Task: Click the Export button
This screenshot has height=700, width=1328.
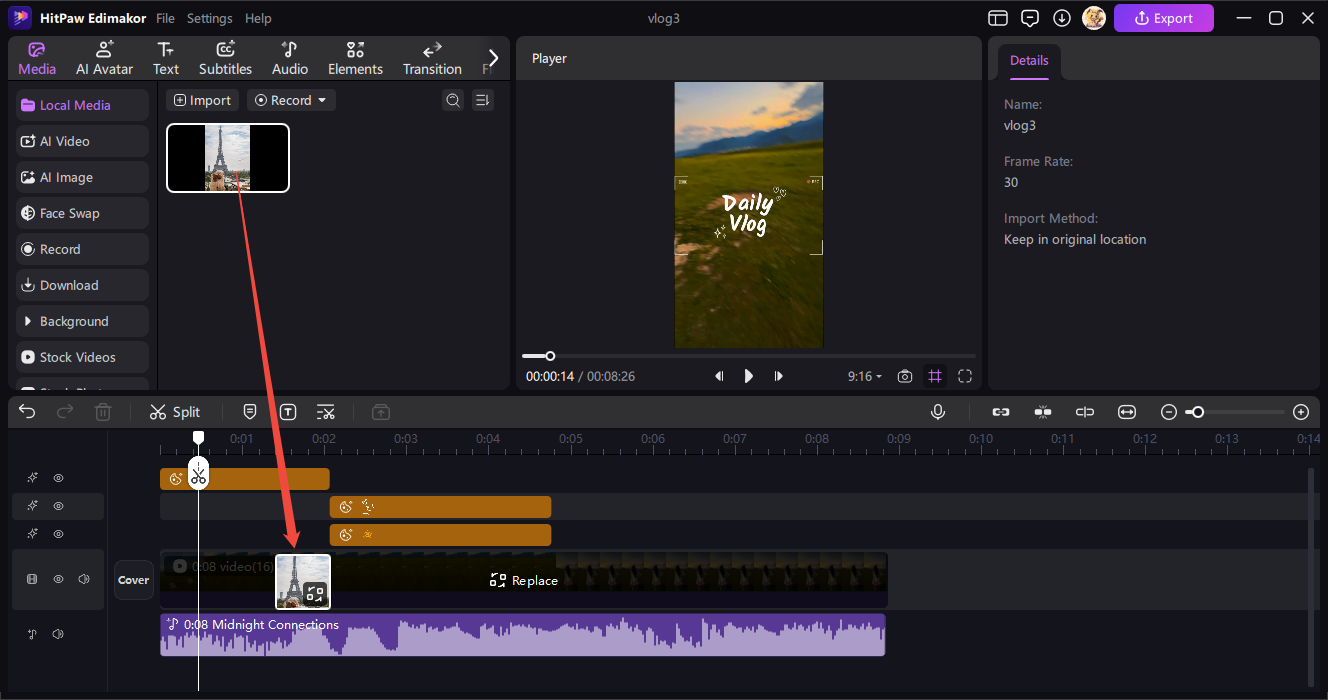Action: click(x=1163, y=18)
